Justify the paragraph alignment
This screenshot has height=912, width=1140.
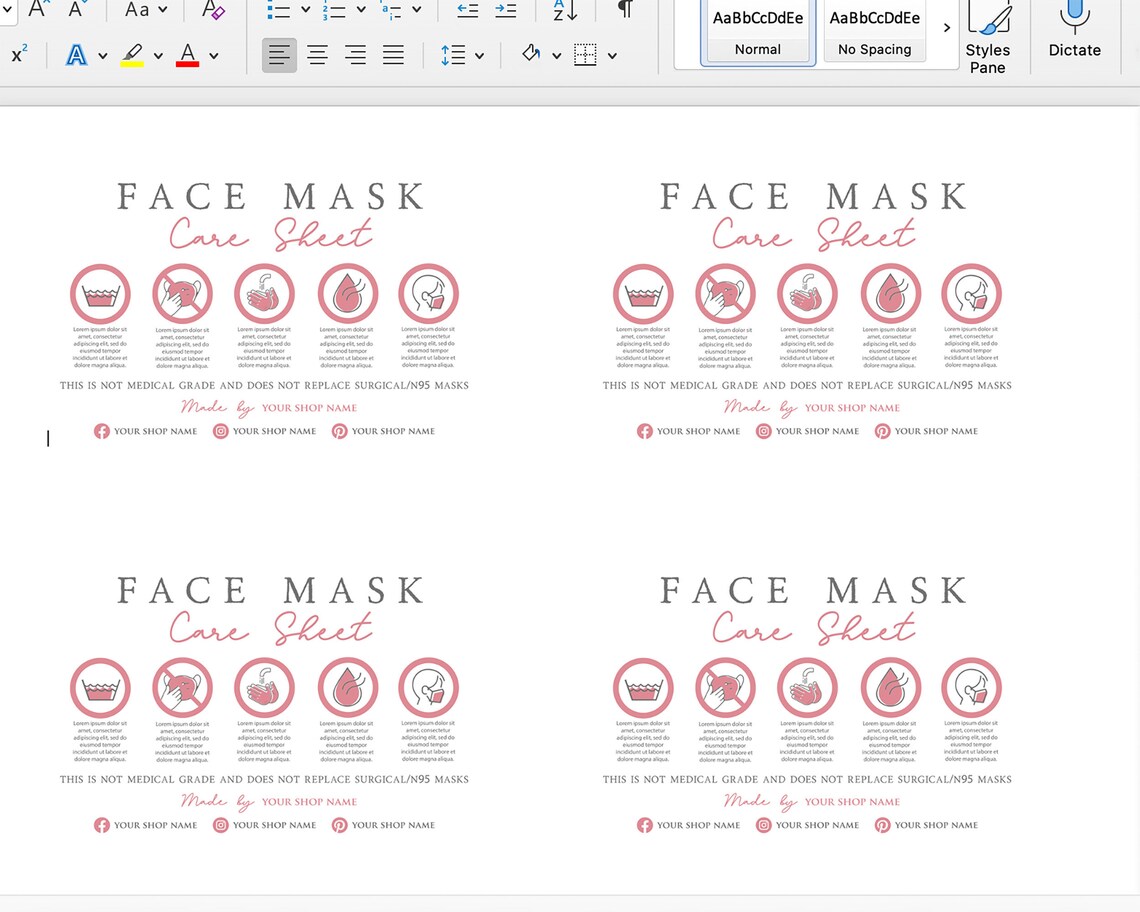point(393,54)
